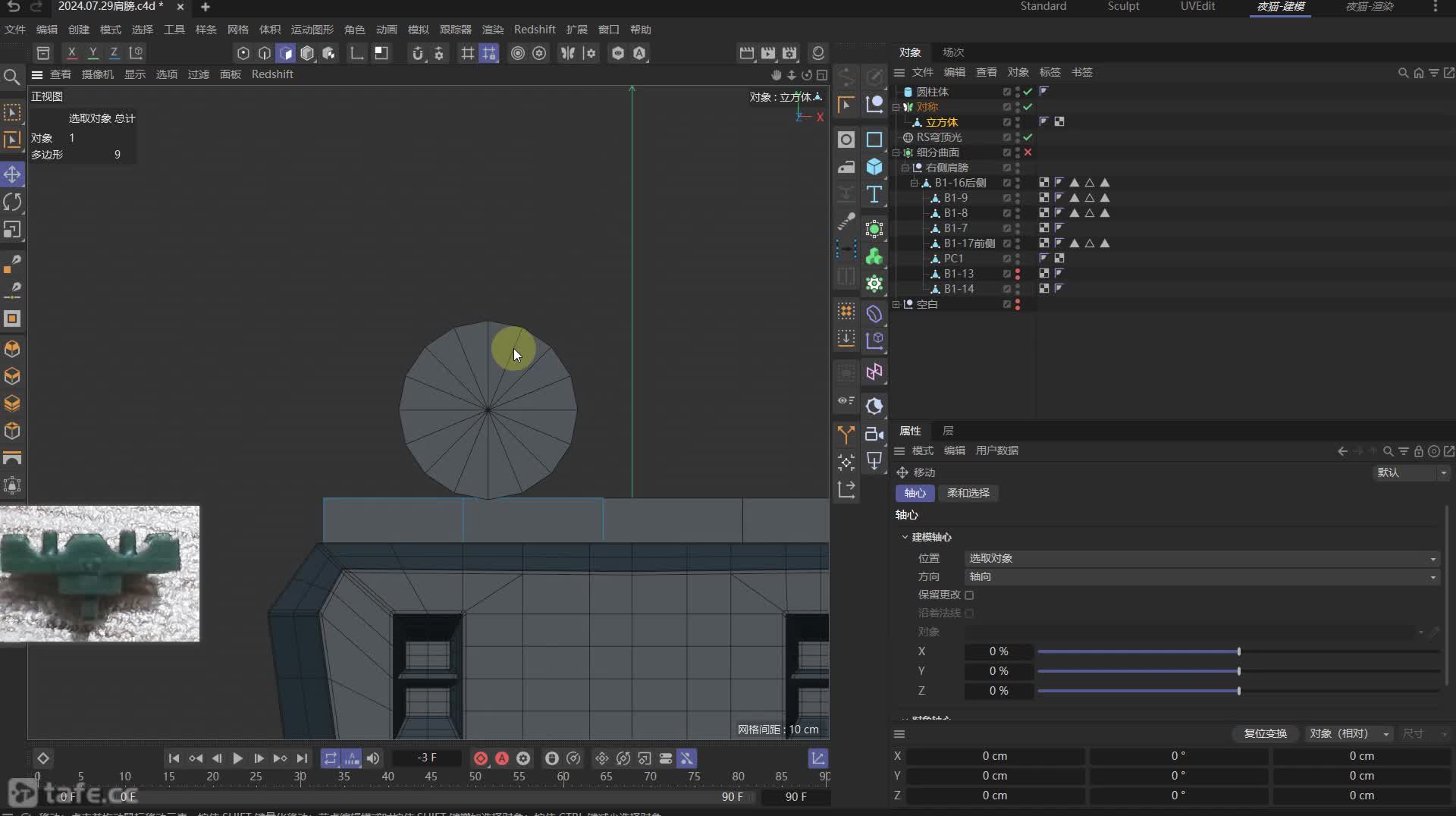1456x816 pixels.
Task: Click the 轴心 button
Action: pyautogui.click(x=915, y=493)
